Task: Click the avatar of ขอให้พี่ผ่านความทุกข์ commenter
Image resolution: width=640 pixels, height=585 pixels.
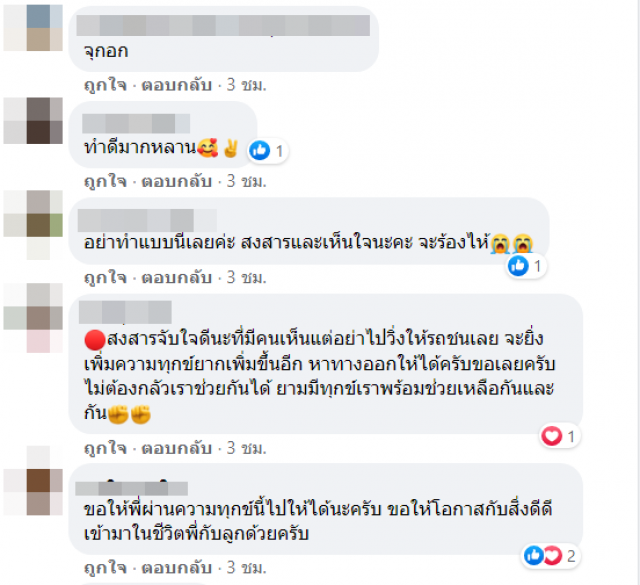Action: click(x=33, y=482)
